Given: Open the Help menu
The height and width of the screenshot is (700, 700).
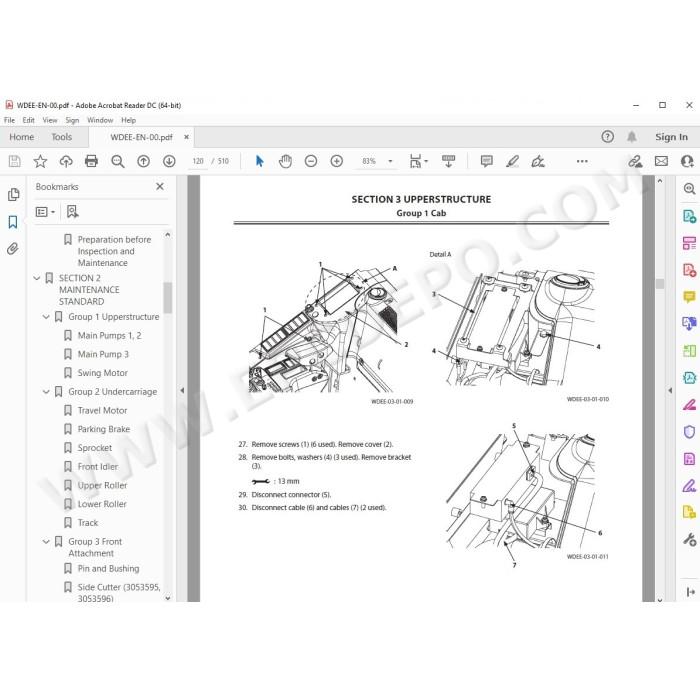Looking at the screenshot, I should (x=129, y=120).
